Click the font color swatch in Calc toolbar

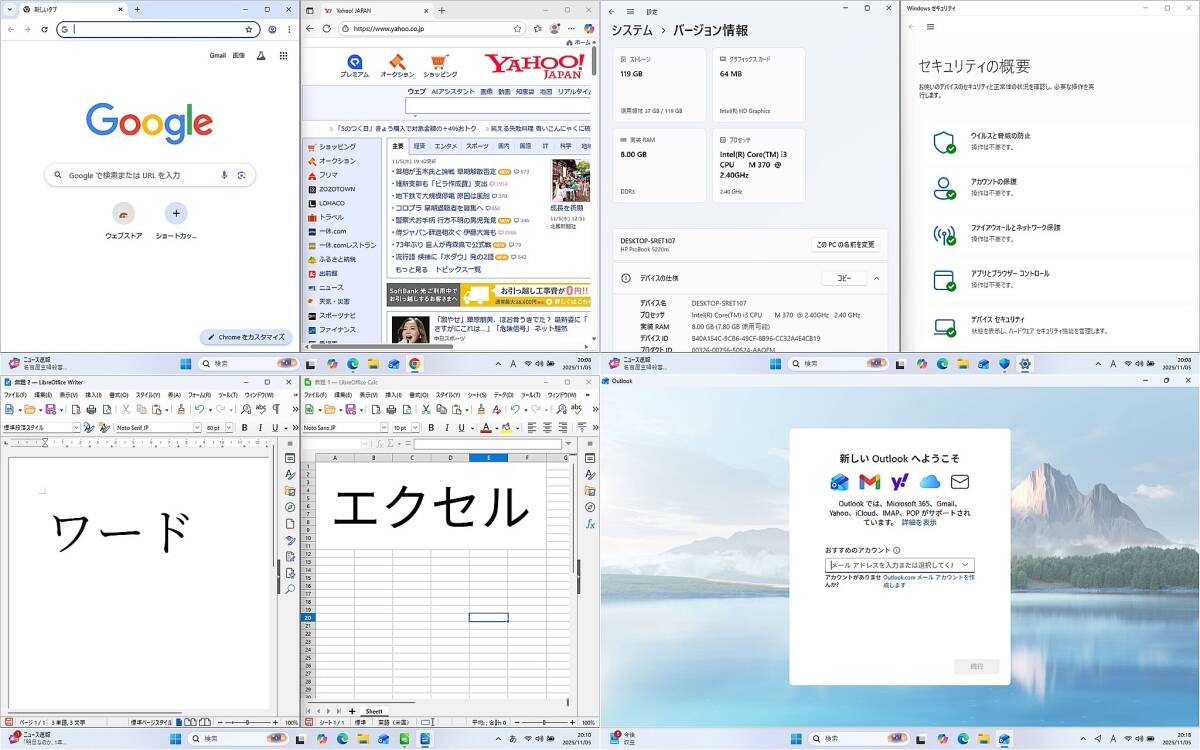484,428
